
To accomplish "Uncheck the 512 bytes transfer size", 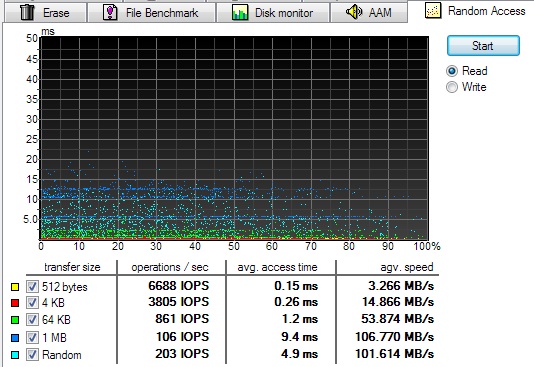I will [32, 286].
